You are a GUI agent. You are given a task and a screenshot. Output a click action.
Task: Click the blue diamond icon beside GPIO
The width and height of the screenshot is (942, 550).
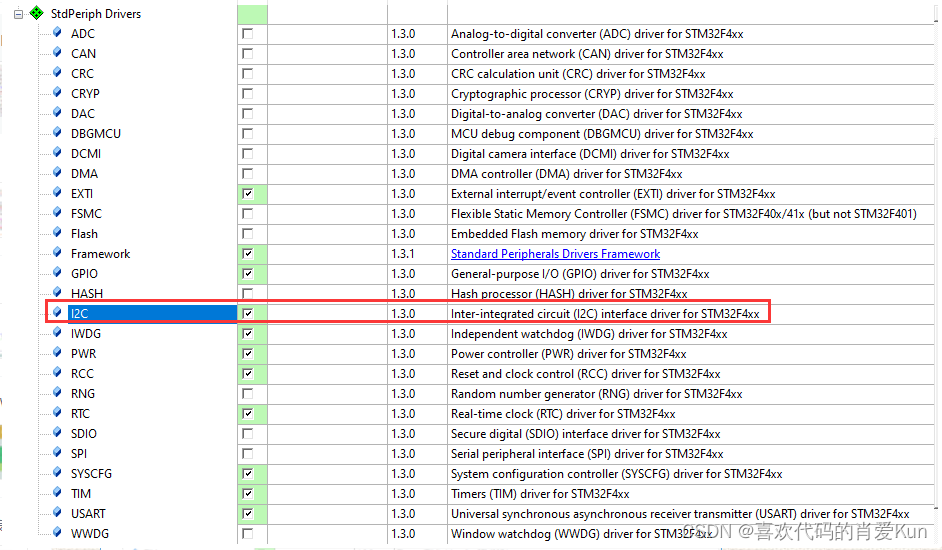point(57,272)
